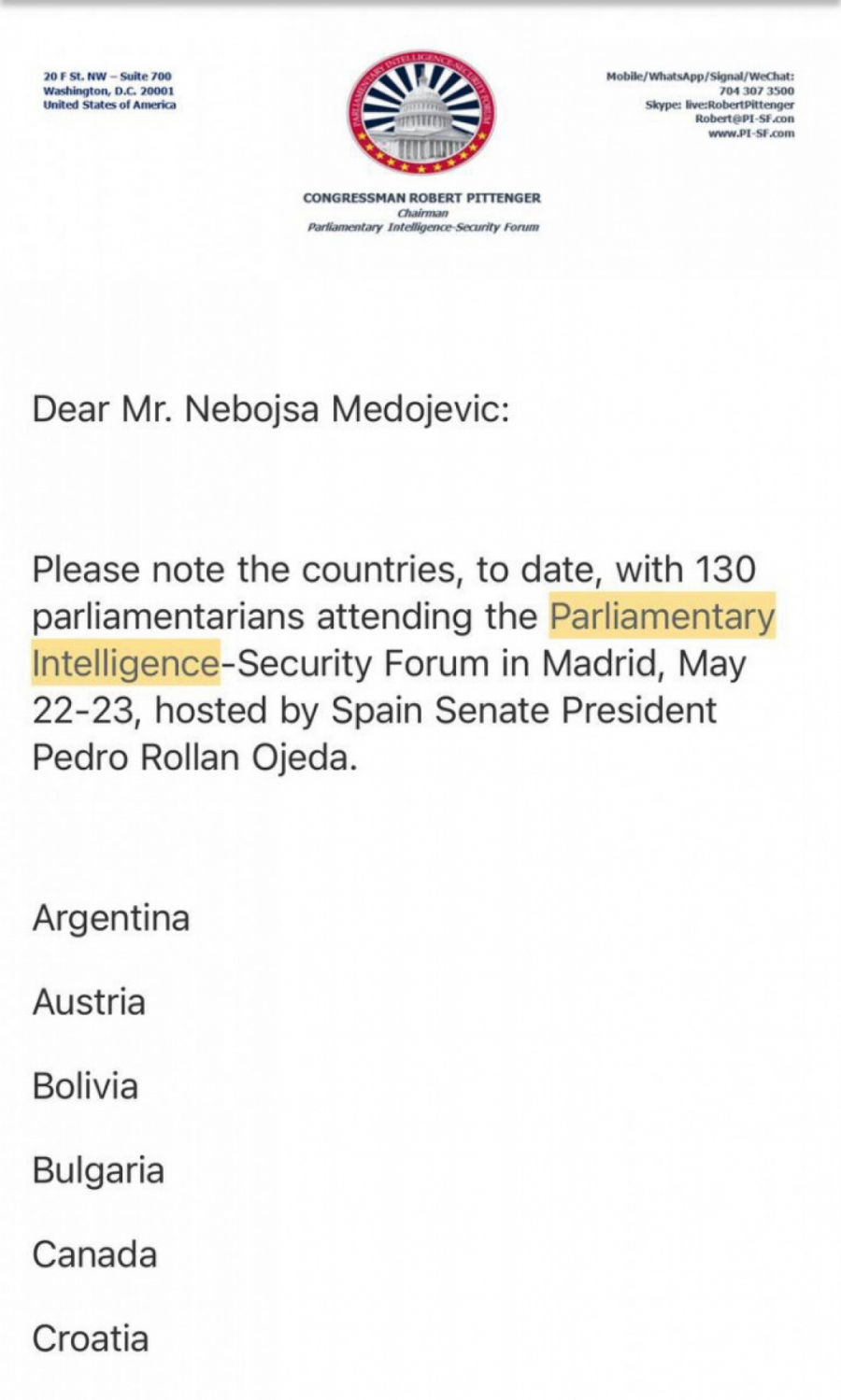Click the "Mobile/WhatsApp/Signal/WeChat:" contact label
This screenshot has width=841, height=1400.
700,77
